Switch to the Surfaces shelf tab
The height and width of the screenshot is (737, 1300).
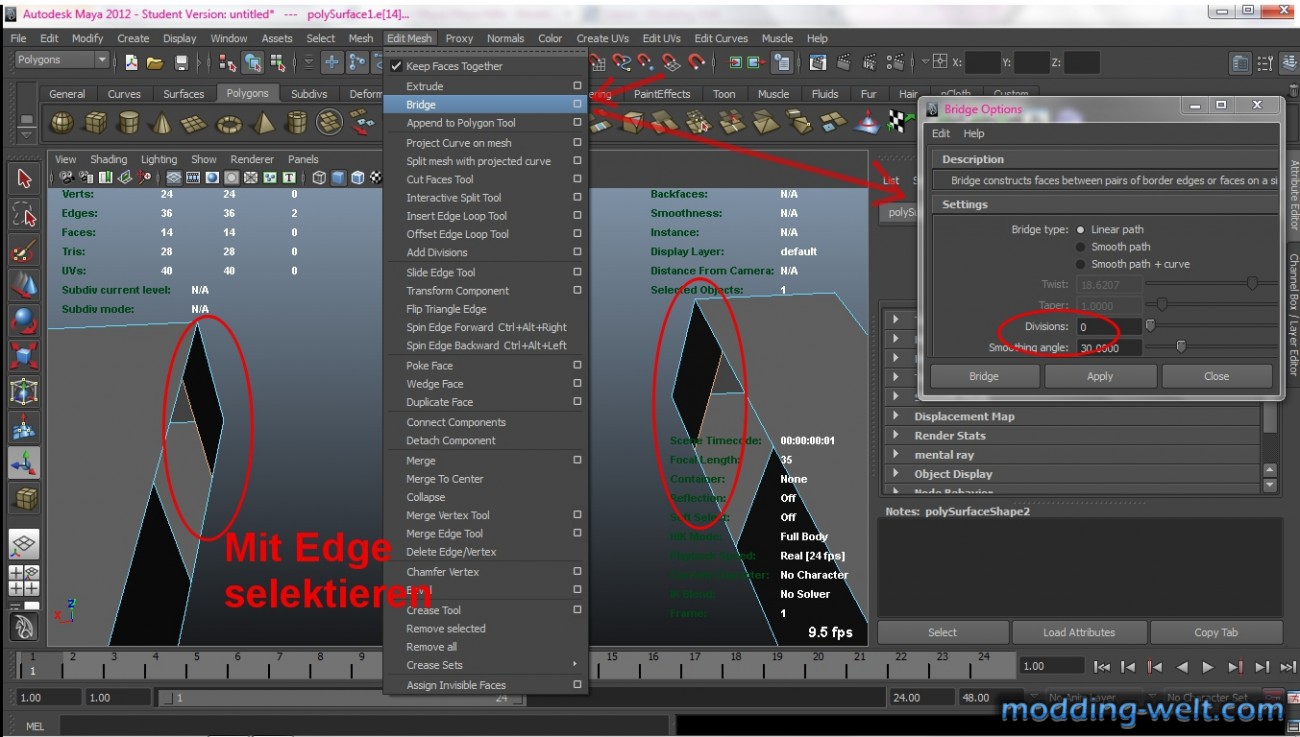(x=184, y=94)
